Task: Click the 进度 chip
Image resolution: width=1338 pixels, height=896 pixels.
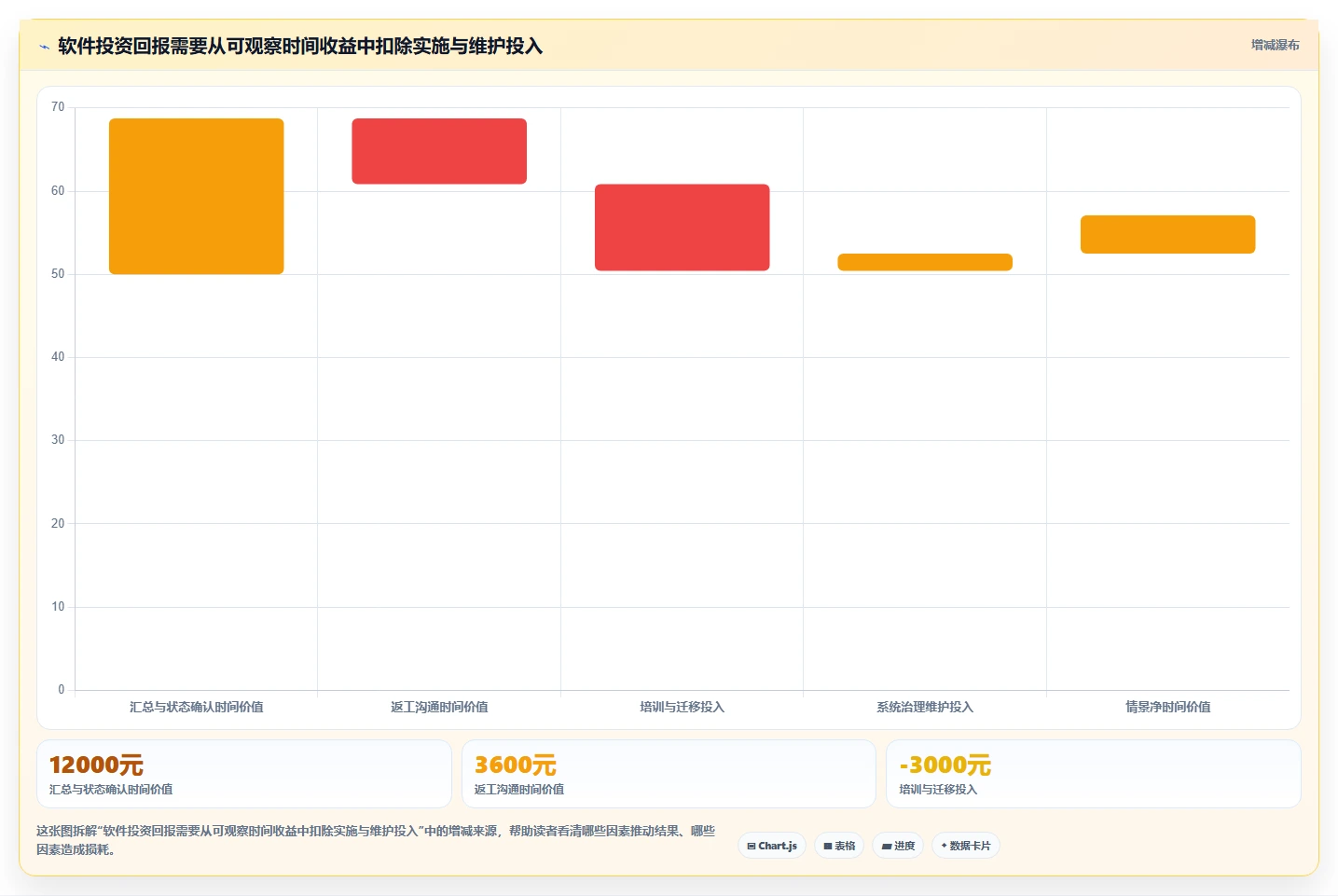Action: point(898,846)
